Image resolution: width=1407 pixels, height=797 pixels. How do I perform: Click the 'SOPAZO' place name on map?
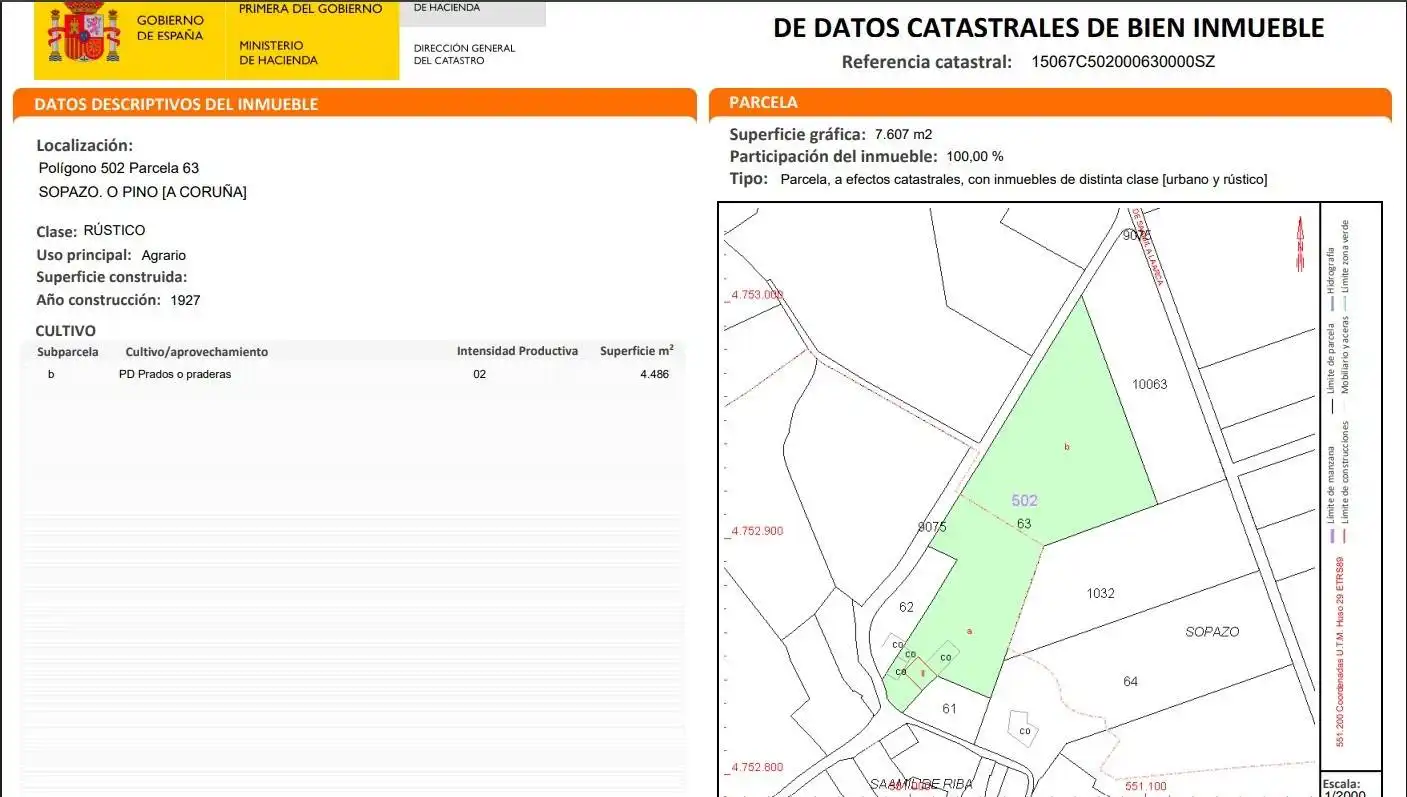coord(1212,632)
